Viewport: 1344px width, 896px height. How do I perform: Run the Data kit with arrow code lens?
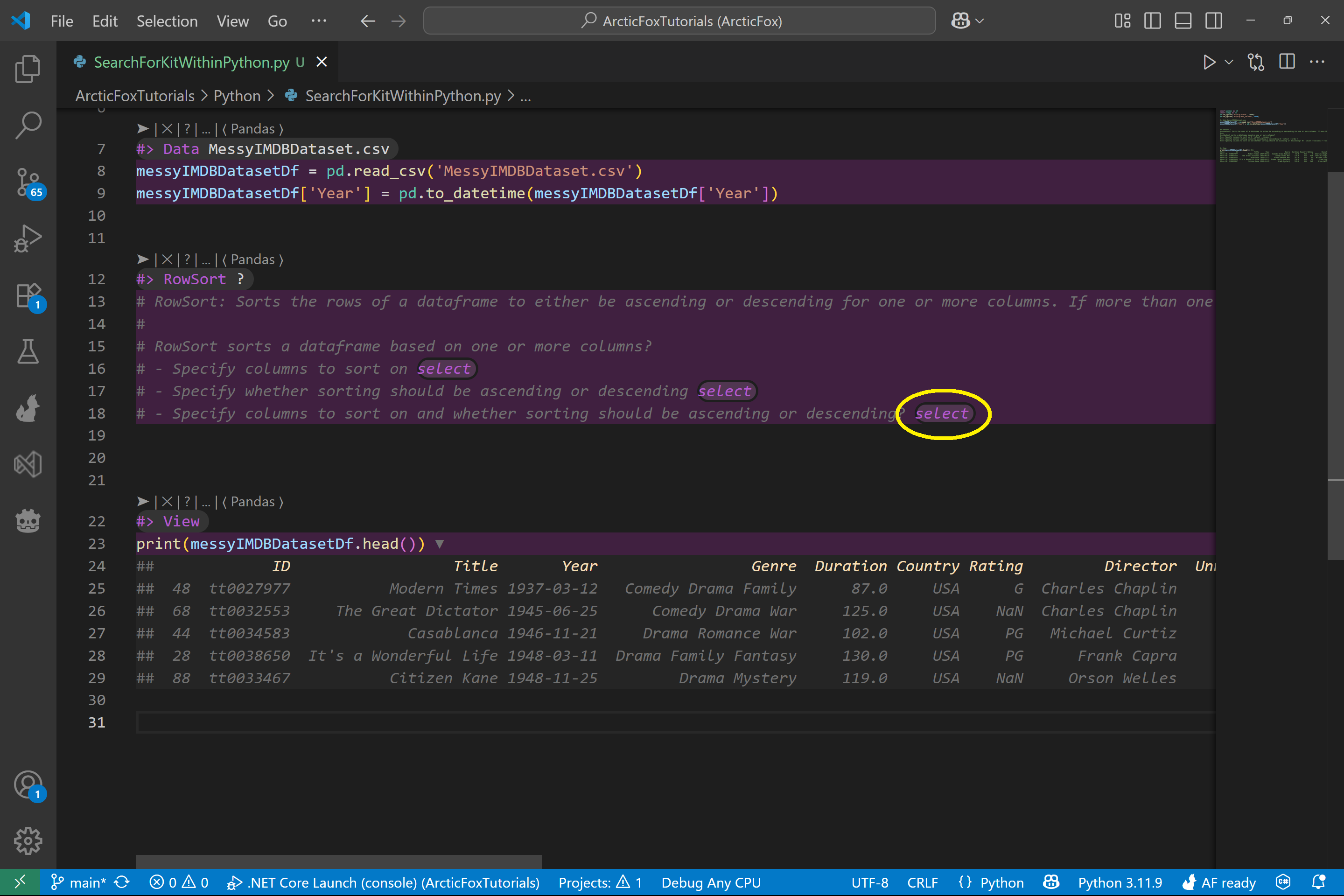[x=143, y=129]
